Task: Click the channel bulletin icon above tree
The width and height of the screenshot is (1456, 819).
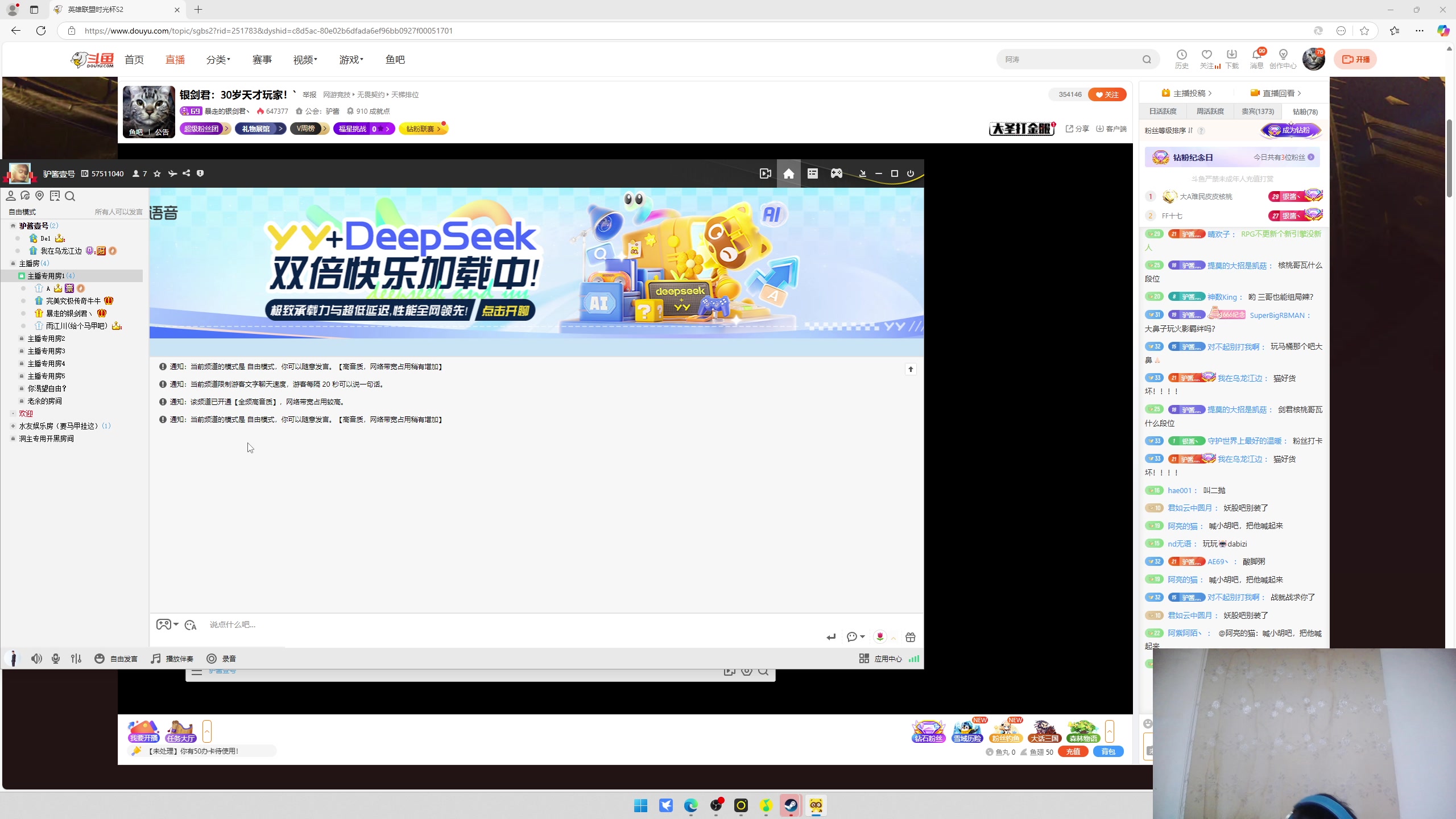Action: click(x=55, y=196)
